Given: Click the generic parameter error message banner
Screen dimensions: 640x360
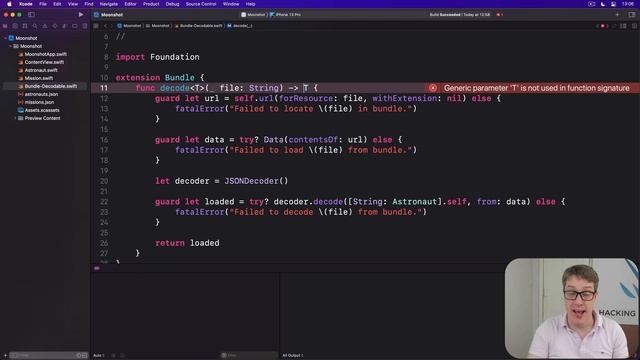Looking at the screenshot, I should pyautogui.click(x=536, y=88).
